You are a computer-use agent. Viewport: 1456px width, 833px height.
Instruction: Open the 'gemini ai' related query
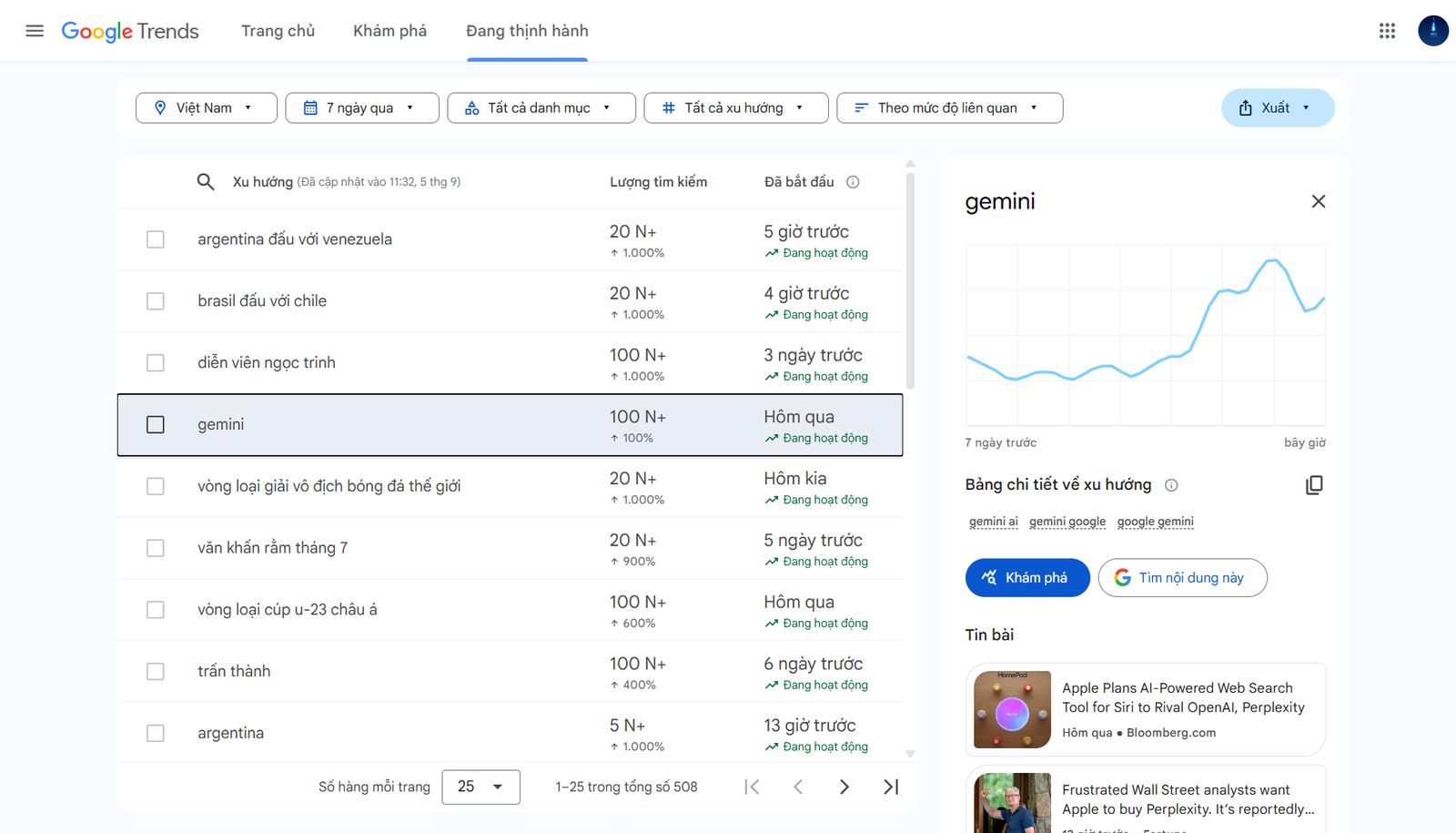[994, 522]
